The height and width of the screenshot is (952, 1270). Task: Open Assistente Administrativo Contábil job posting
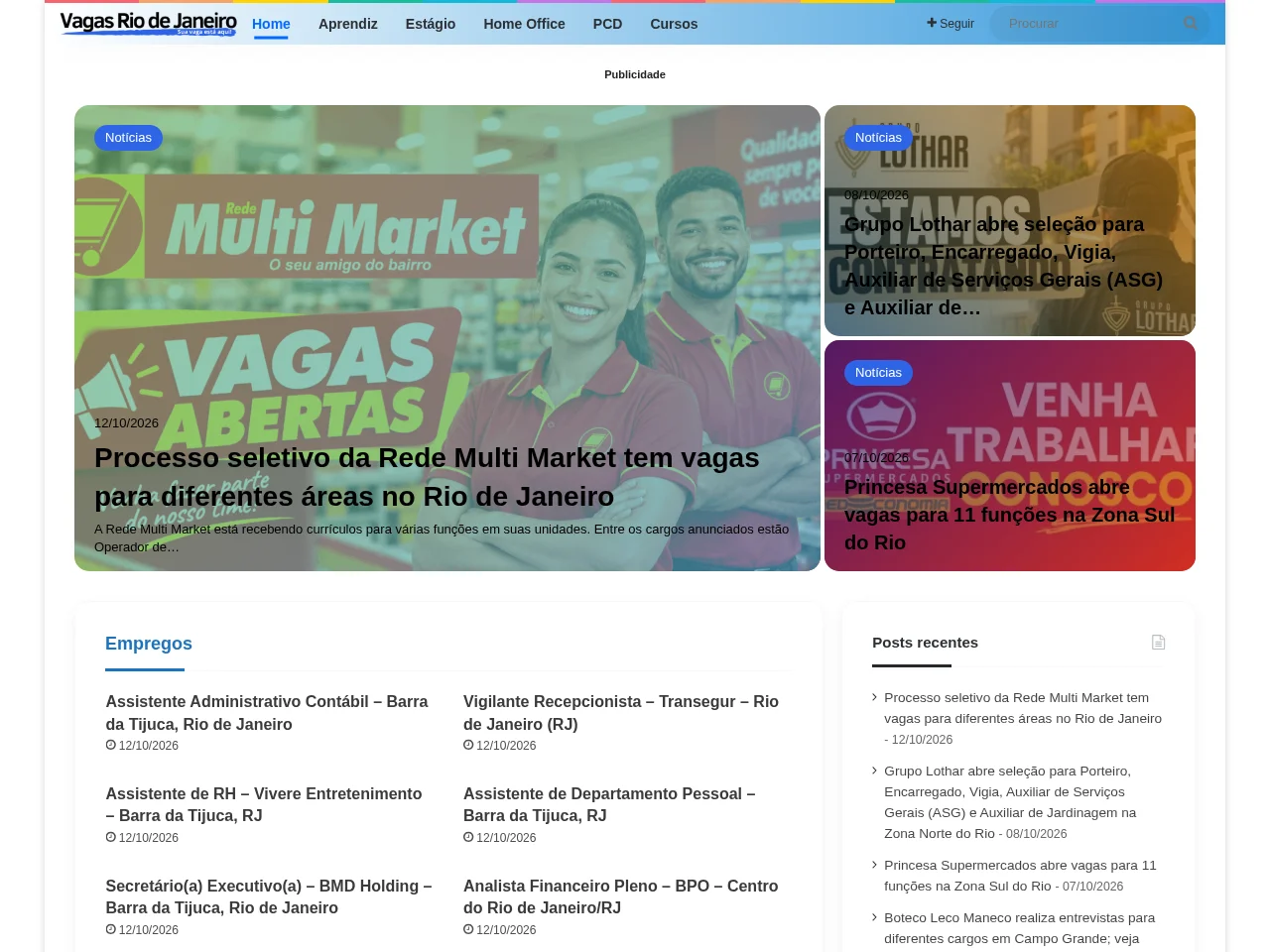click(x=267, y=713)
